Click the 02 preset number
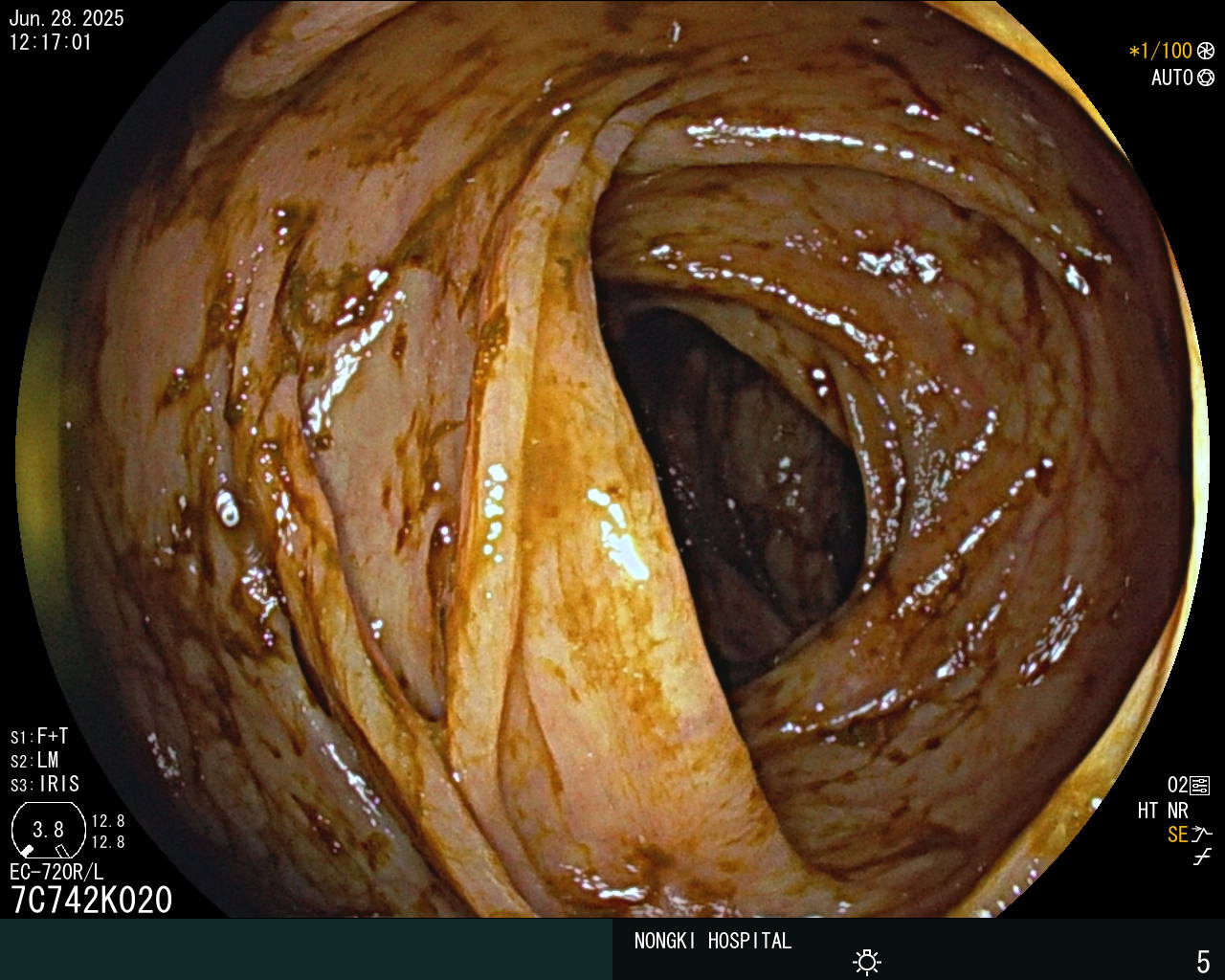The image size is (1225, 980). (x=1177, y=786)
